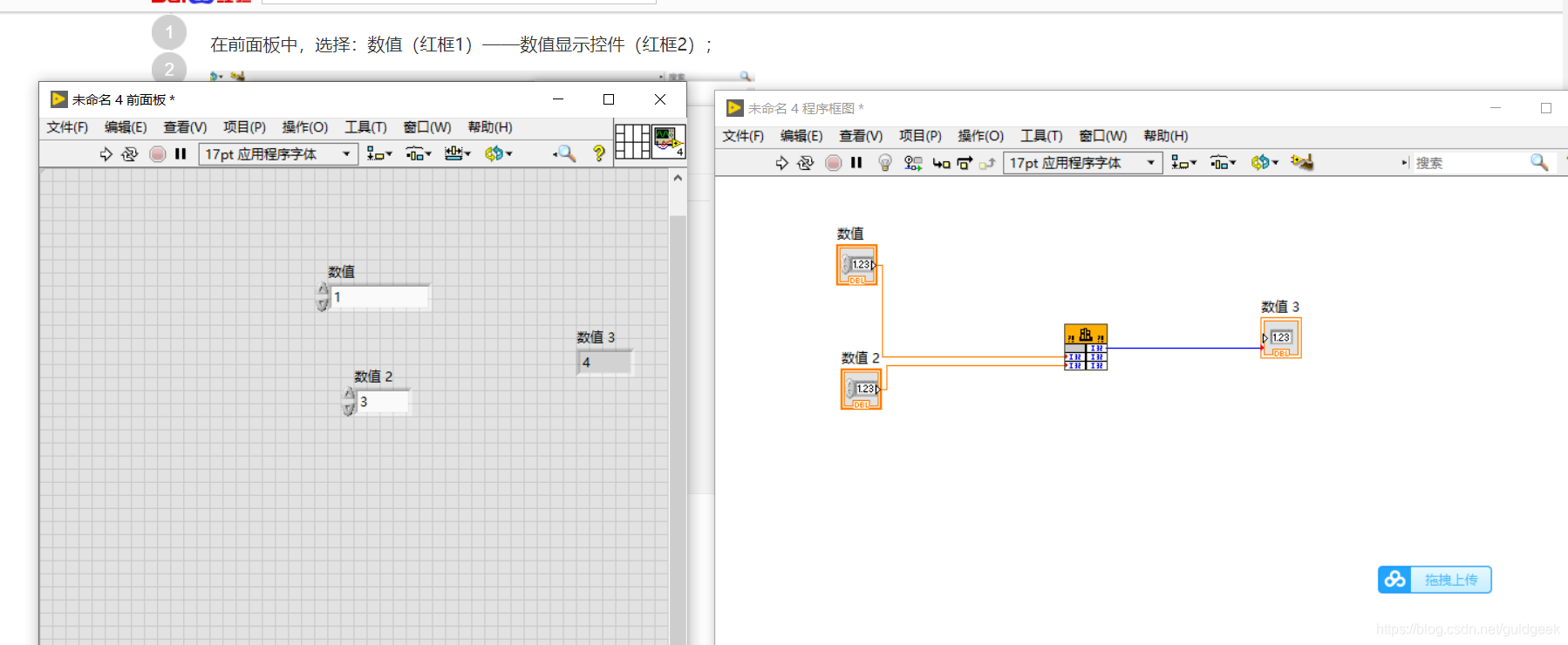The width and height of the screenshot is (1568, 645).
Task: Click the search magnifier in front panel
Action: pos(565,154)
